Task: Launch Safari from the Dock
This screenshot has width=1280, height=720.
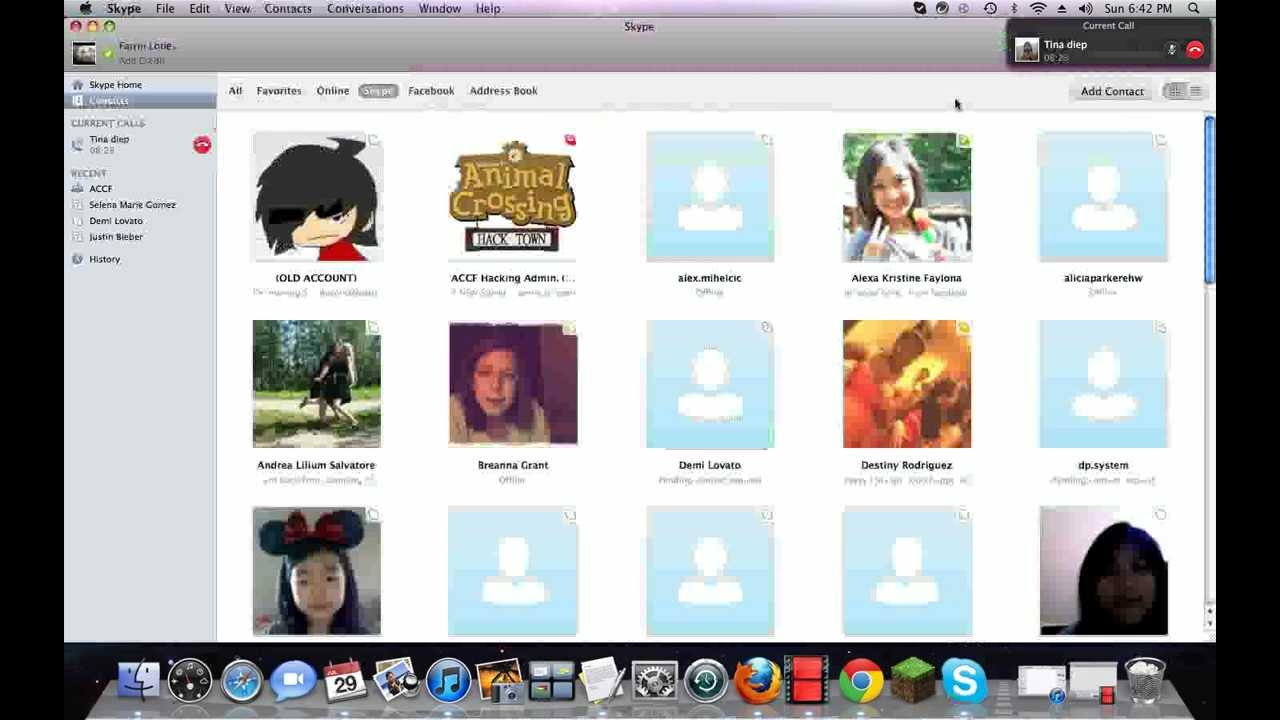Action: [x=241, y=682]
